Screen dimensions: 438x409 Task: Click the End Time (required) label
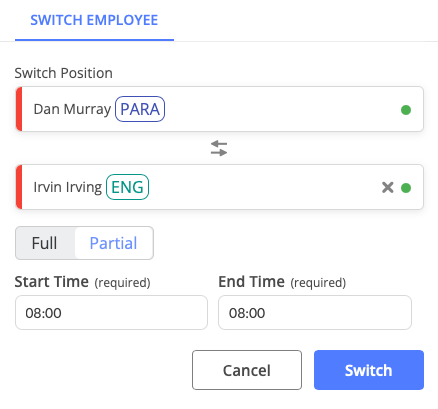282,282
